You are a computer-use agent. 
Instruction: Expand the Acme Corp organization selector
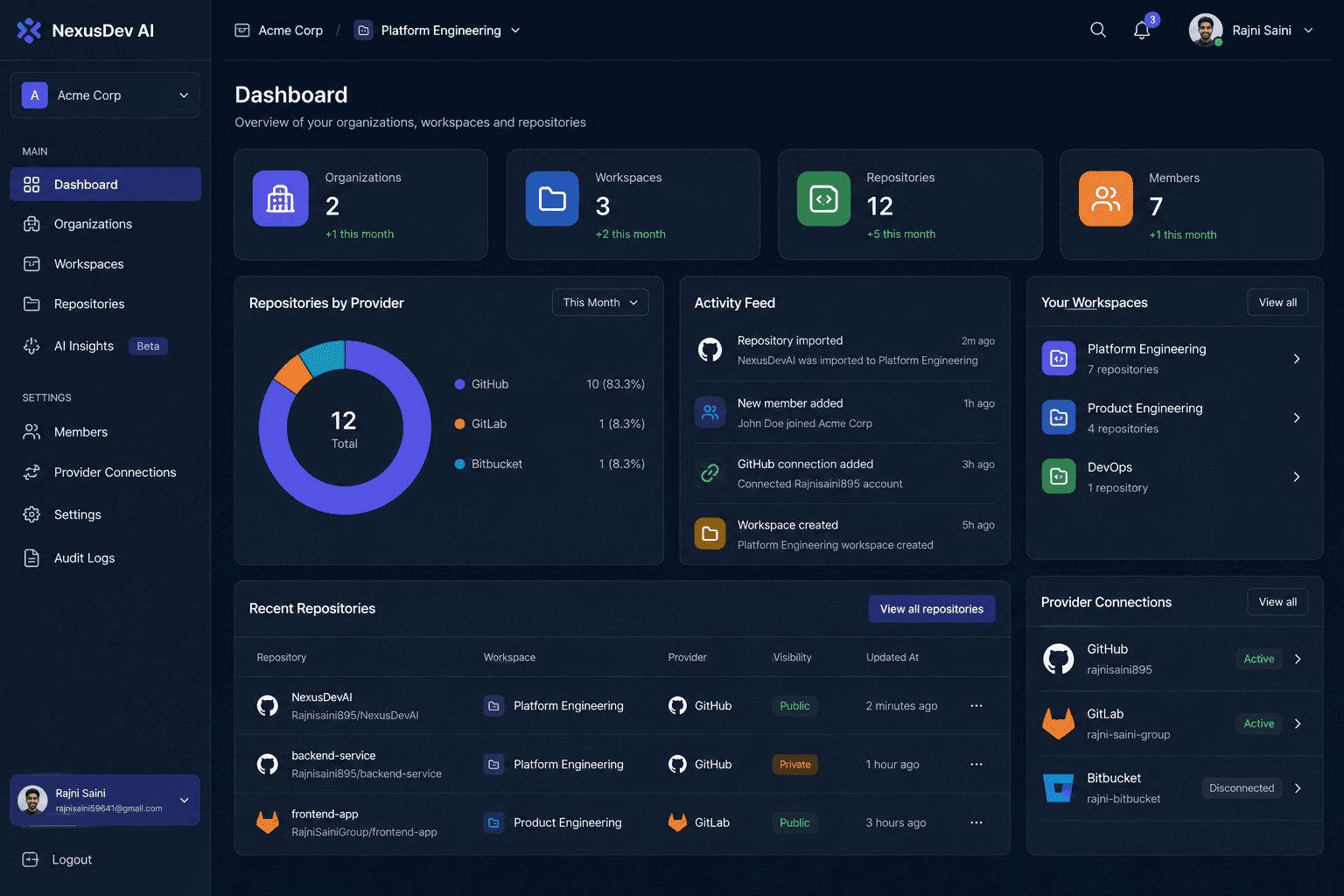coord(105,95)
